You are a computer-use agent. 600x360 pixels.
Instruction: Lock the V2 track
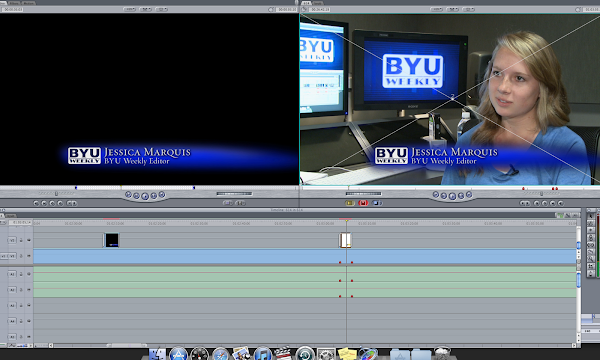pyautogui.click(x=21, y=240)
